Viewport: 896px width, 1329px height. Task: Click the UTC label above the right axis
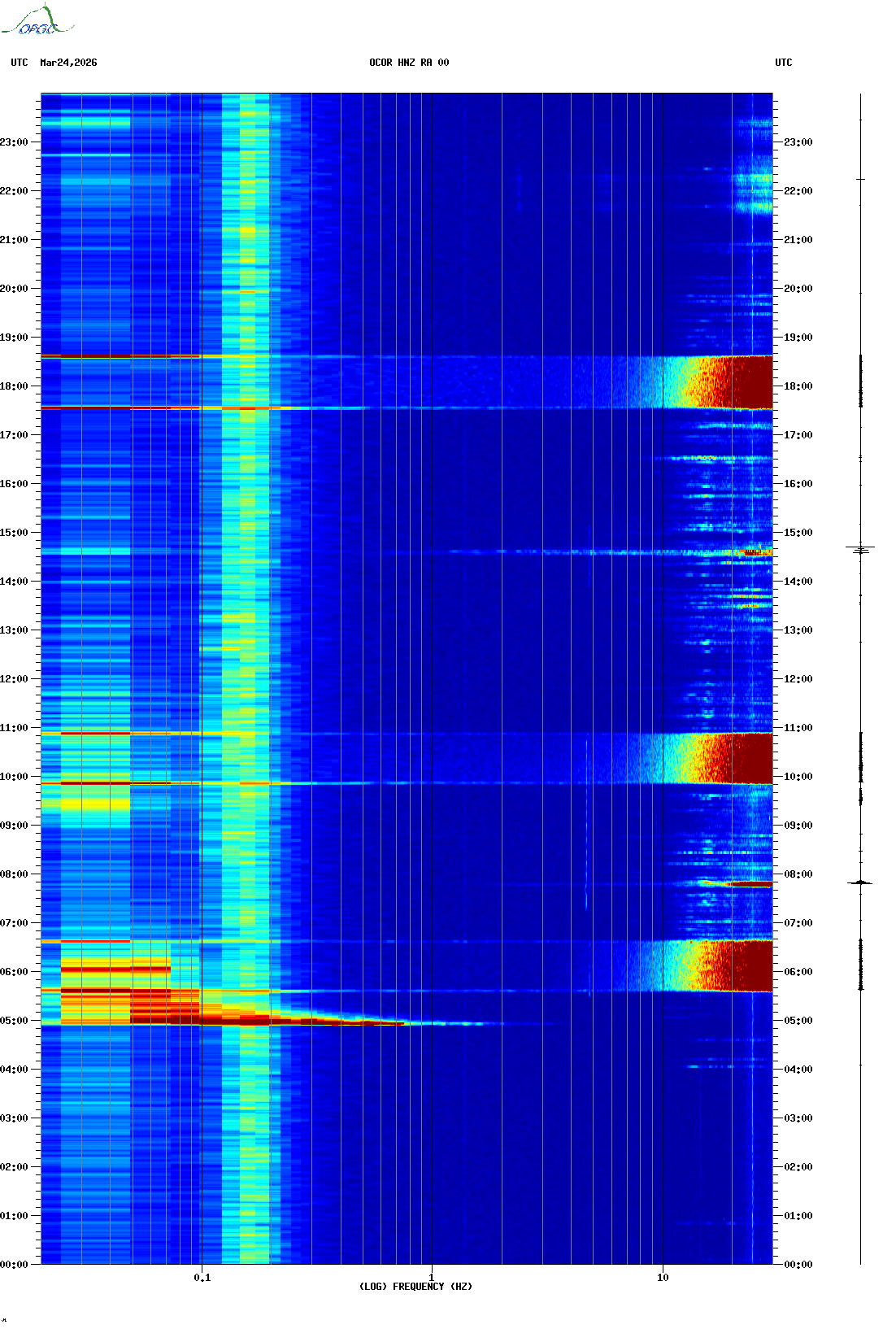tap(784, 63)
